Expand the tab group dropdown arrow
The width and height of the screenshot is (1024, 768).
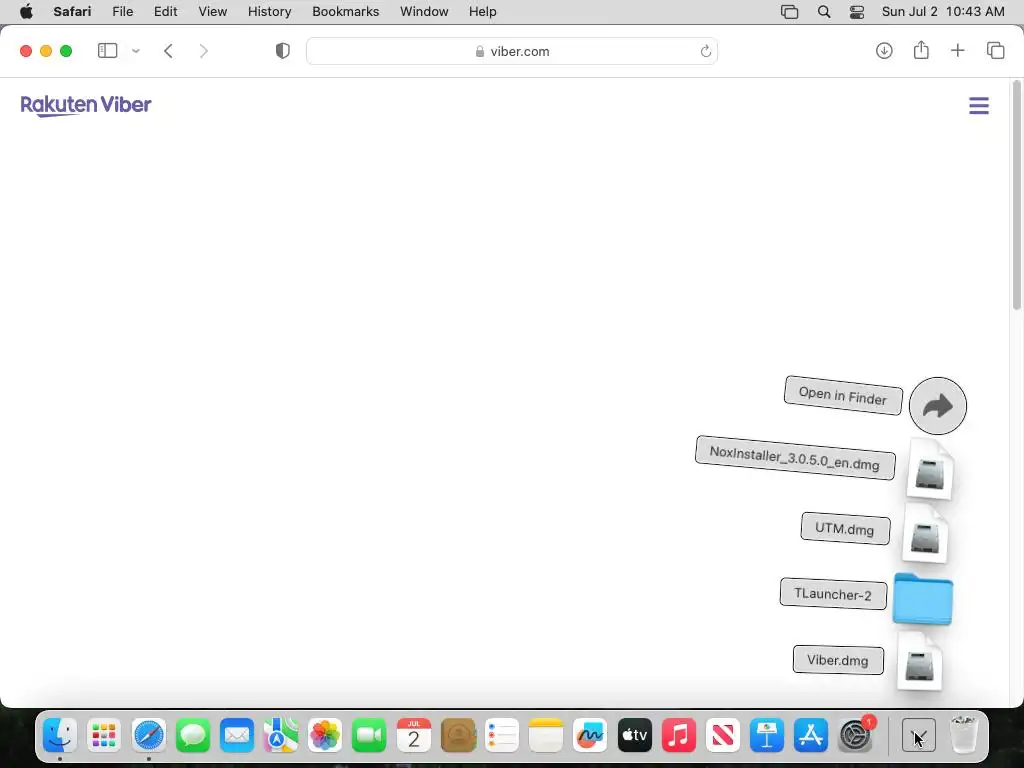[136, 51]
